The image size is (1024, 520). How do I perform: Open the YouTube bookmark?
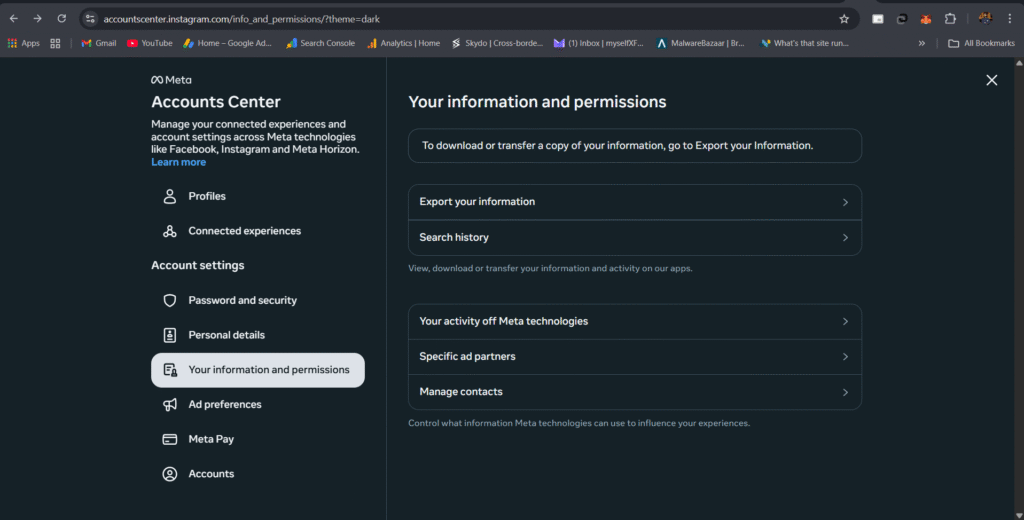(x=150, y=43)
